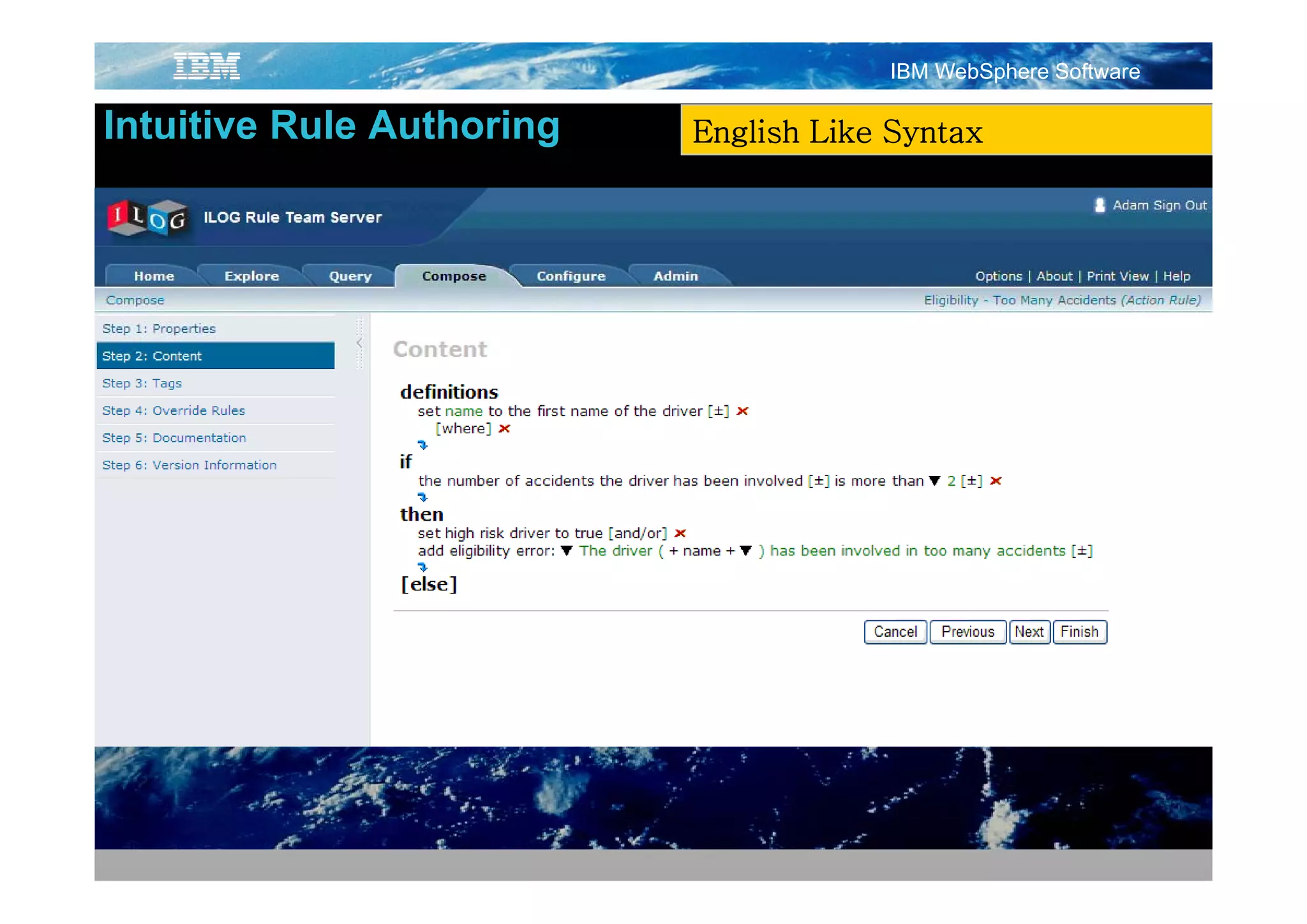1307x924 pixels.
Task: Click the [and/or] placeholder
Action: (638, 533)
